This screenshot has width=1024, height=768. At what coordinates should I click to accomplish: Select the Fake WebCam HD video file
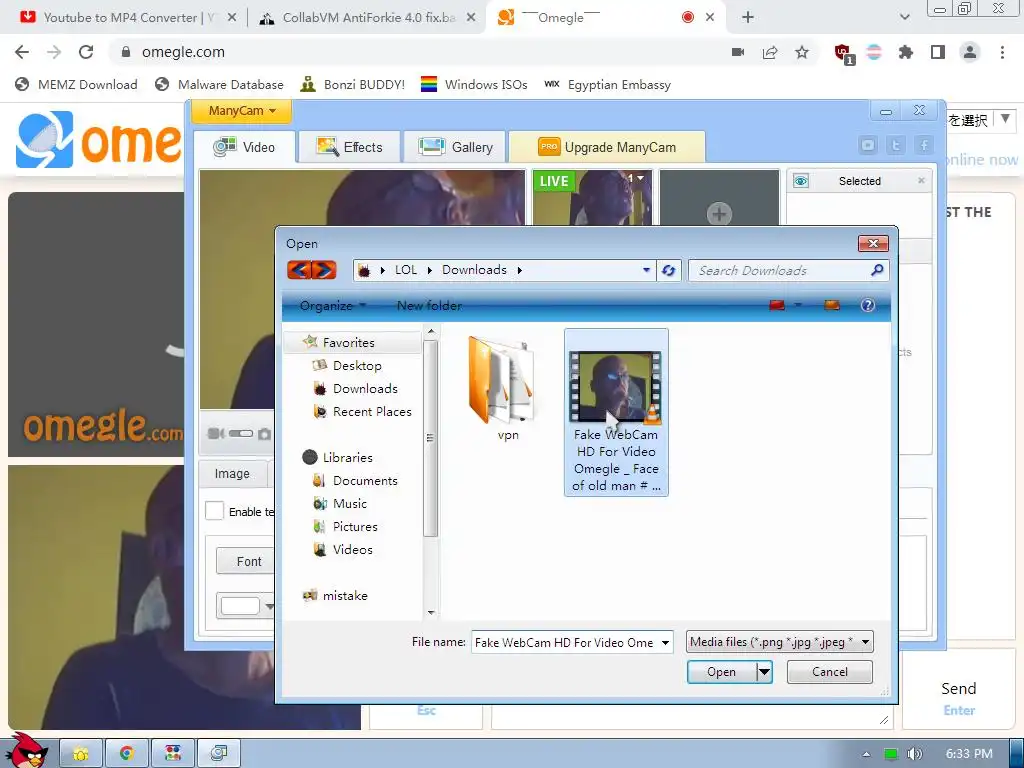click(616, 412)
